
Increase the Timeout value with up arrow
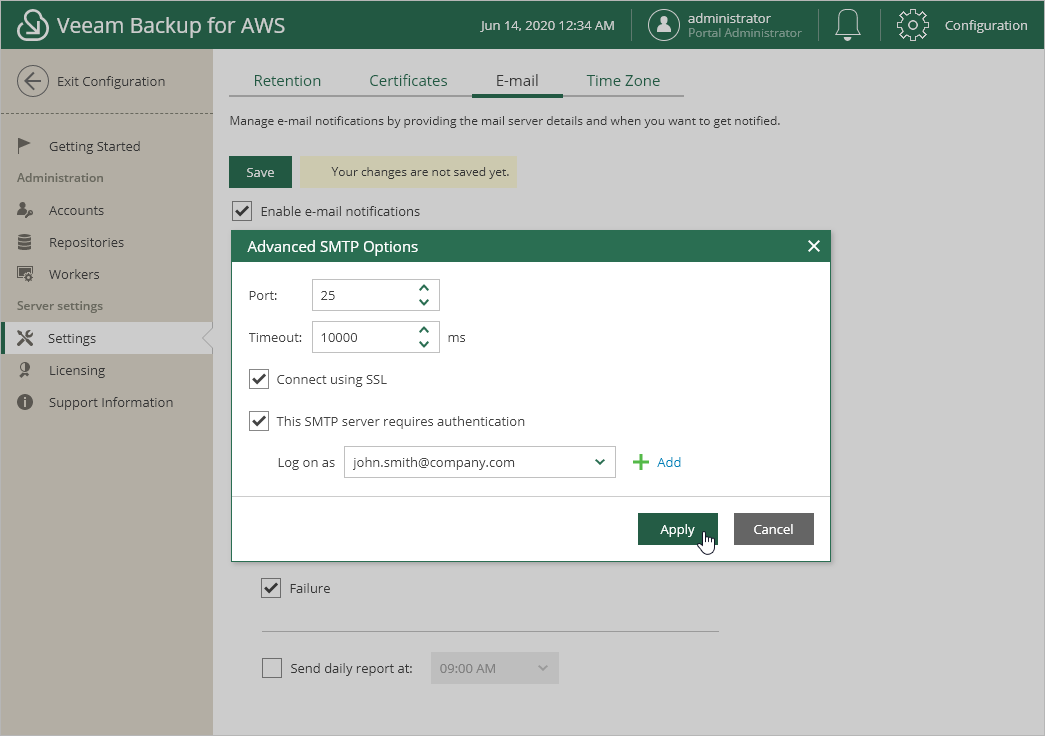click(424, 330)
